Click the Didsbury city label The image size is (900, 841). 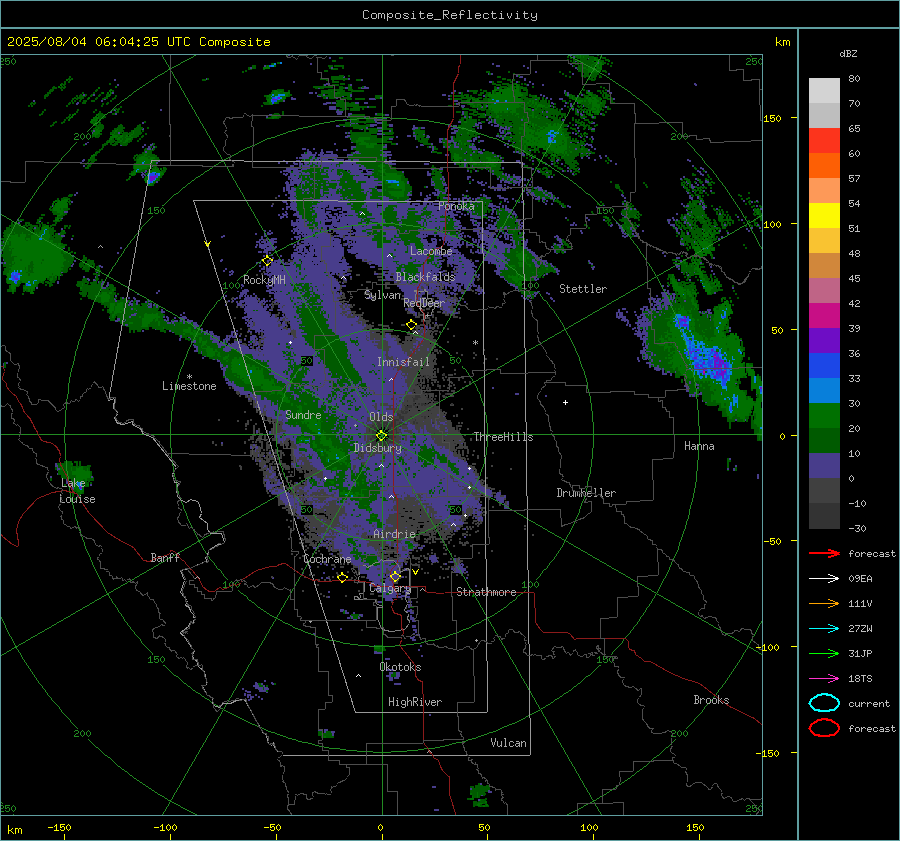pos(378,448)
